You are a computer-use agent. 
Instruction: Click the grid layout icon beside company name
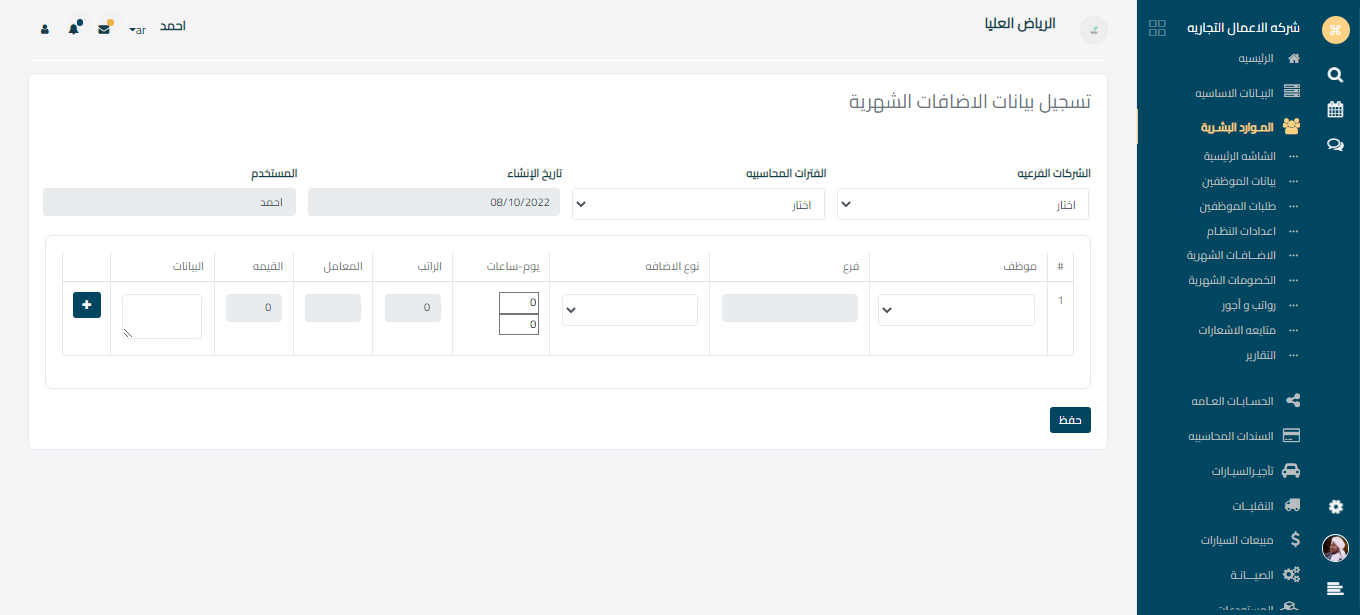click(x=1158, y=28)
